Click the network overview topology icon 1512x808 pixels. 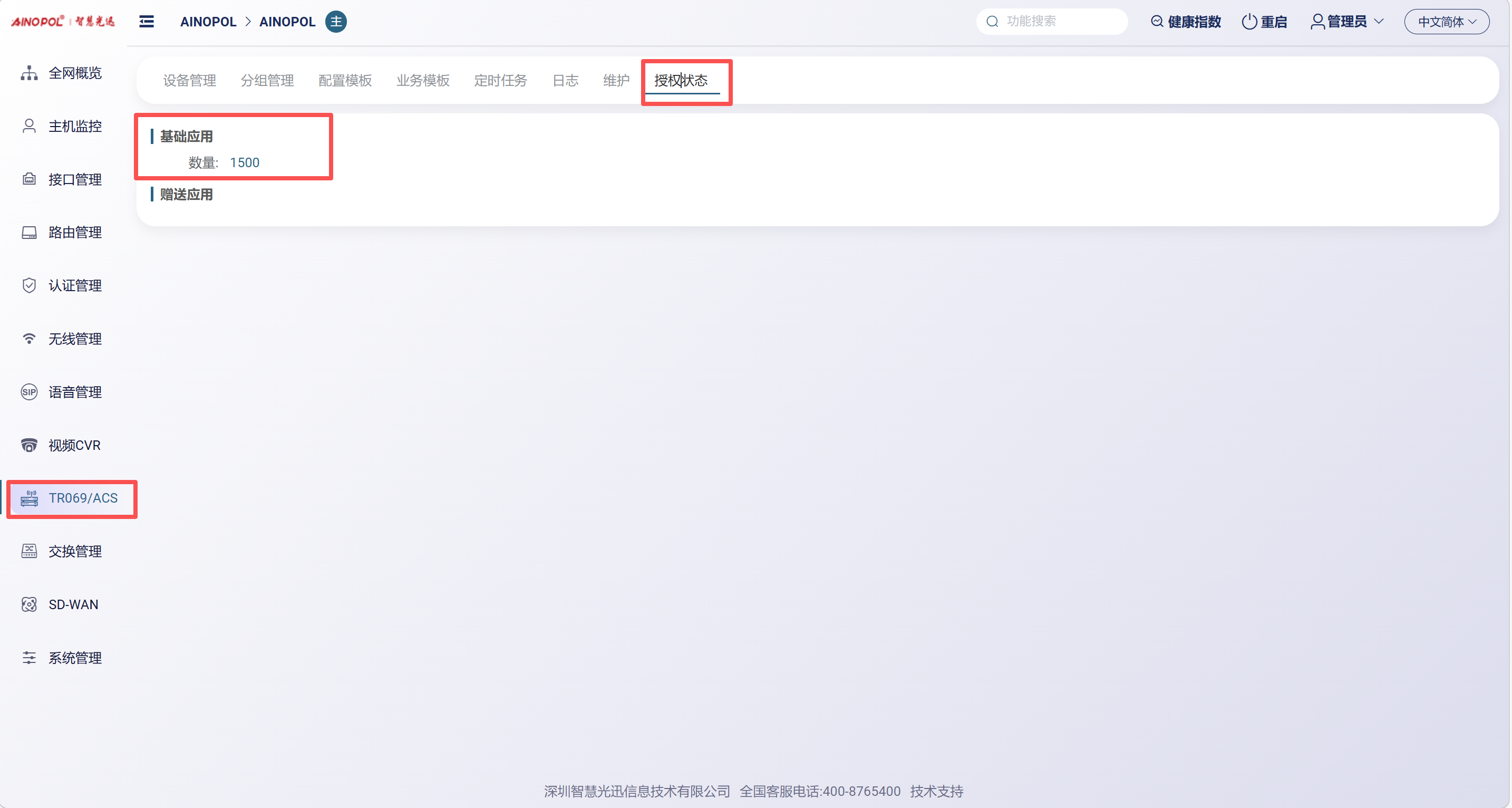[29, 73]
